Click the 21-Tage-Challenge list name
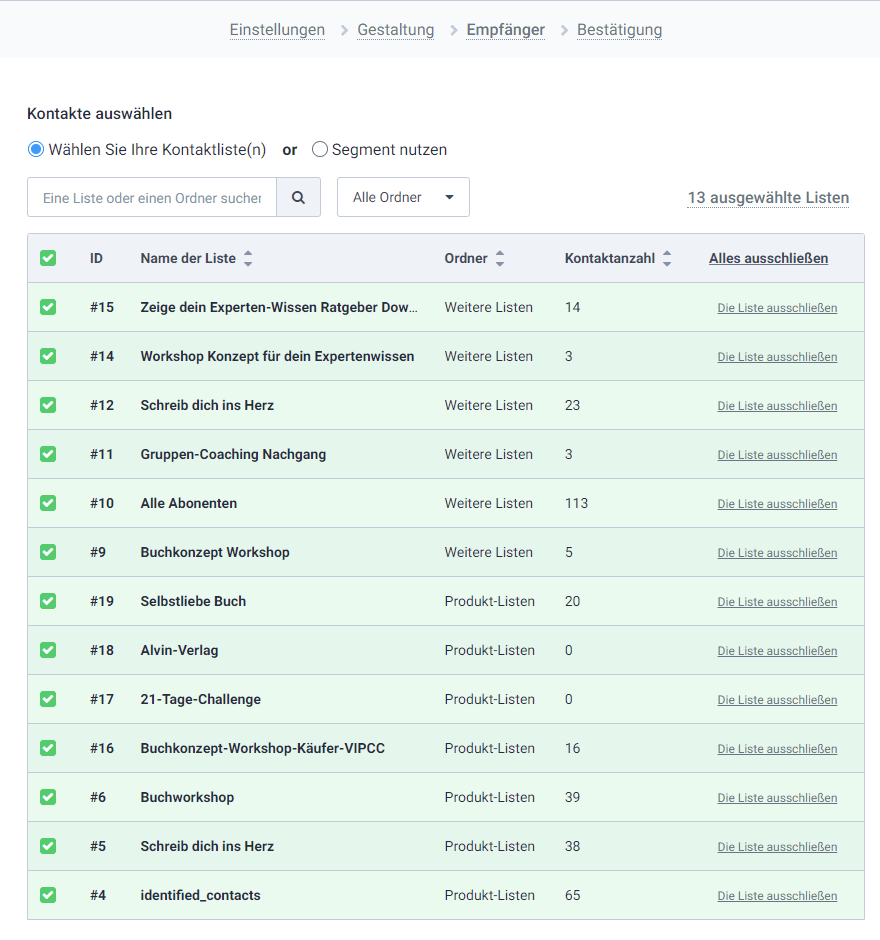Image resolution: width=880 pixels, height=940 pixels. point(200,699)
